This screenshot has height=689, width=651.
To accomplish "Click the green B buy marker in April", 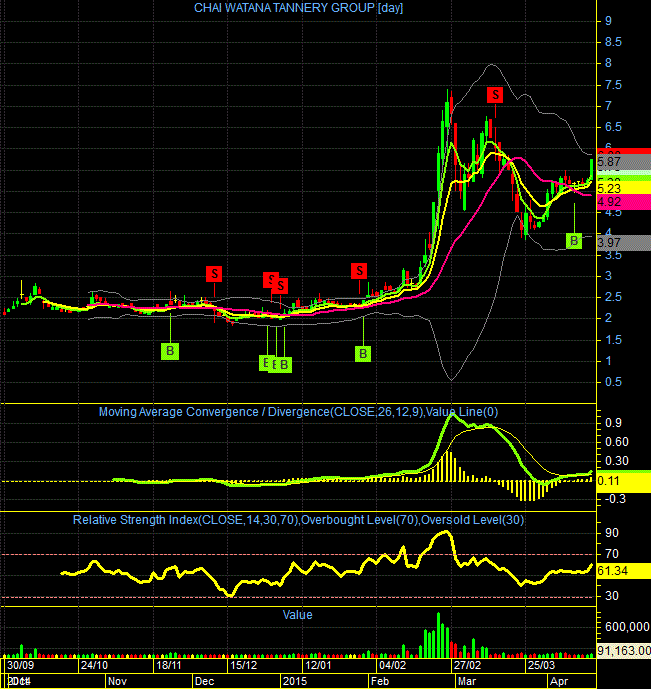I will (x=574, y=241).
